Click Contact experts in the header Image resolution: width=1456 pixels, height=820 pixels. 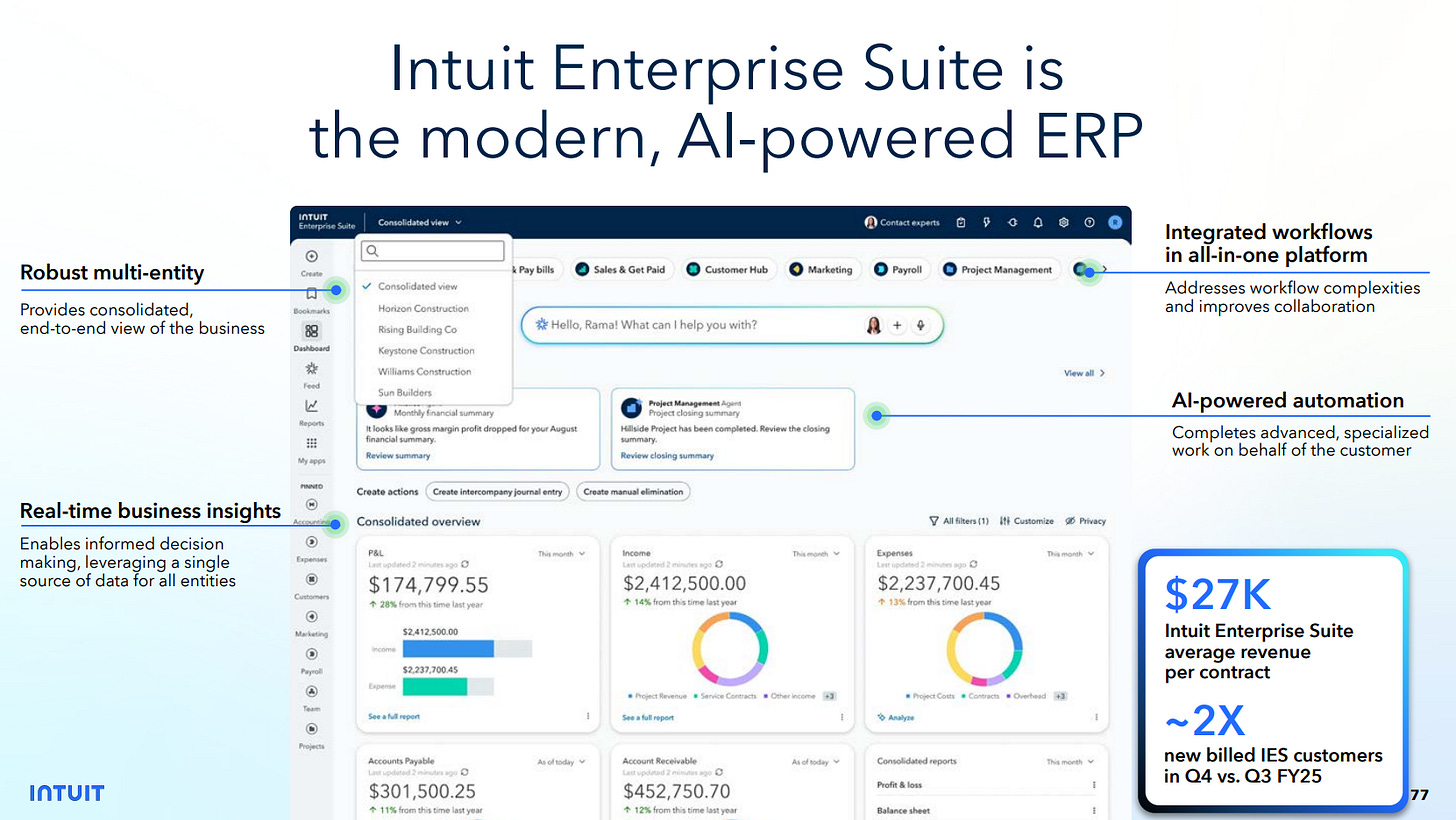(902, 223)
